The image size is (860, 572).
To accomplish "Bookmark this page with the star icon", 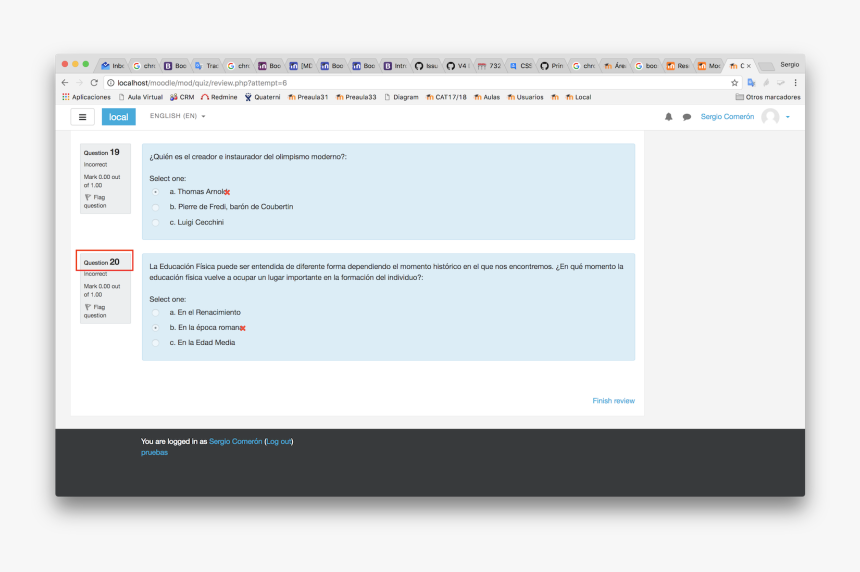I will [734, 83].
